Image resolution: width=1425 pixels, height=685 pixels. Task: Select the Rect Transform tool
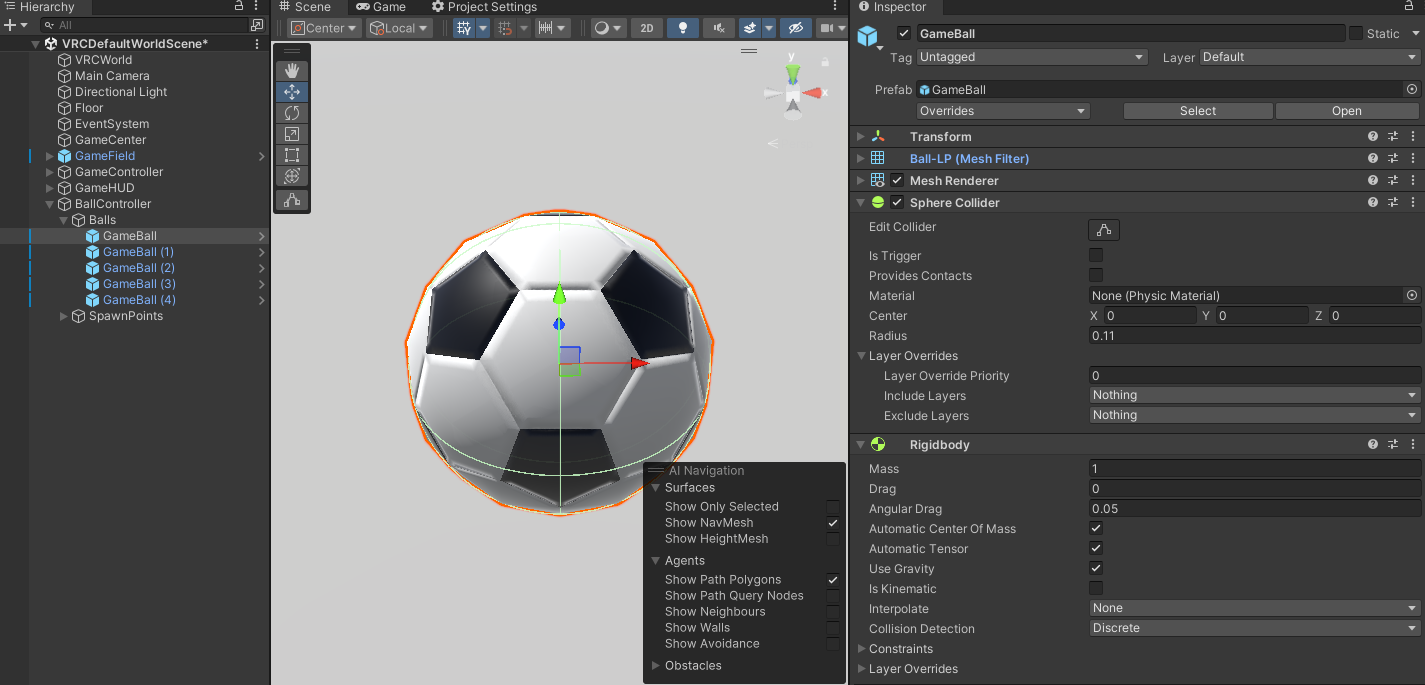292,155
